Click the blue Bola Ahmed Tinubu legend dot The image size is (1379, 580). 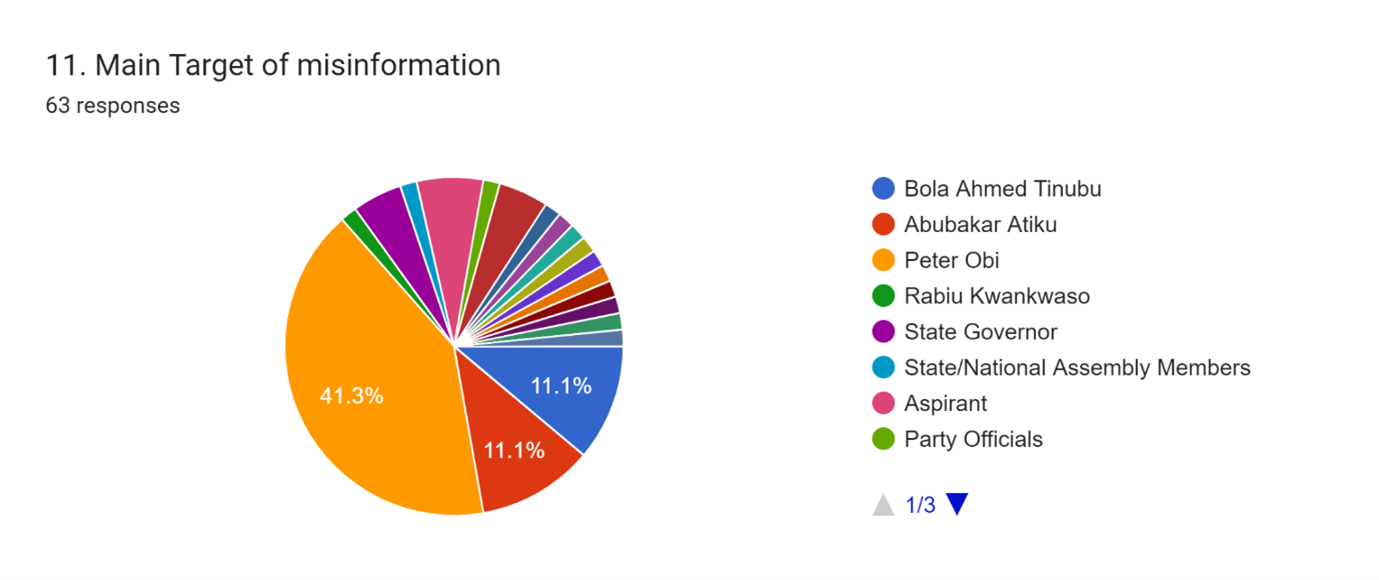pos(883,189)
